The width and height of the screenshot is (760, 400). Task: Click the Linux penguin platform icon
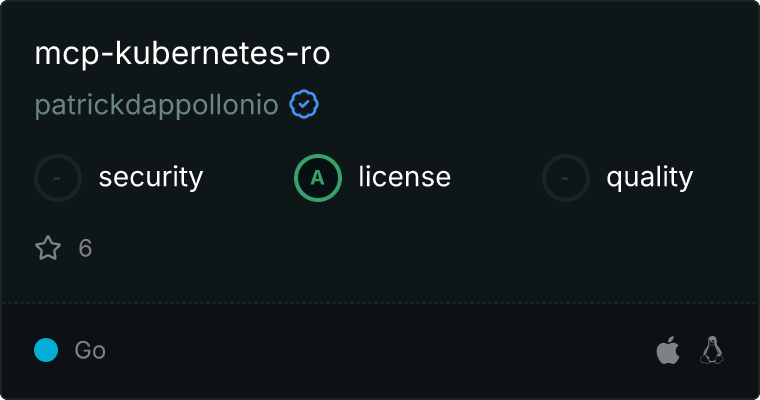click(712, 350)
